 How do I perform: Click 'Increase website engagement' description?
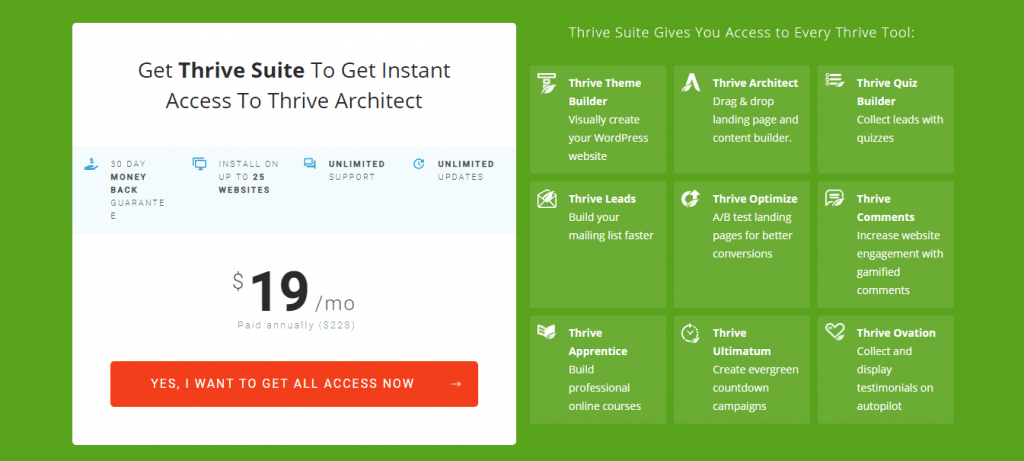pos(900,262)
